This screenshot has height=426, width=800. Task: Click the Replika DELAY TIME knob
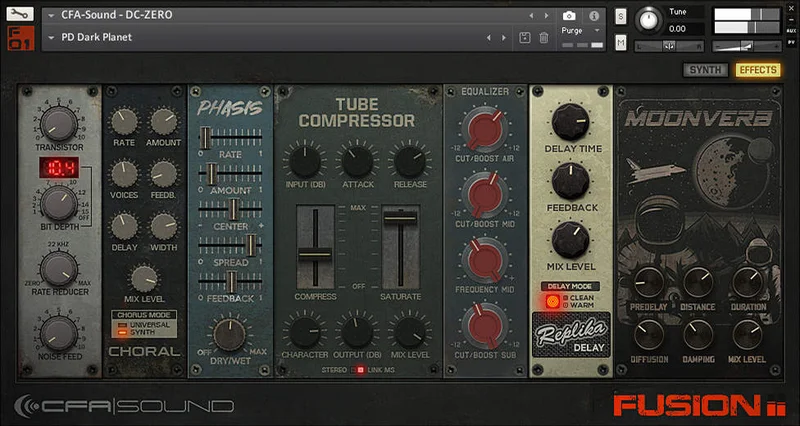[570, 122]
